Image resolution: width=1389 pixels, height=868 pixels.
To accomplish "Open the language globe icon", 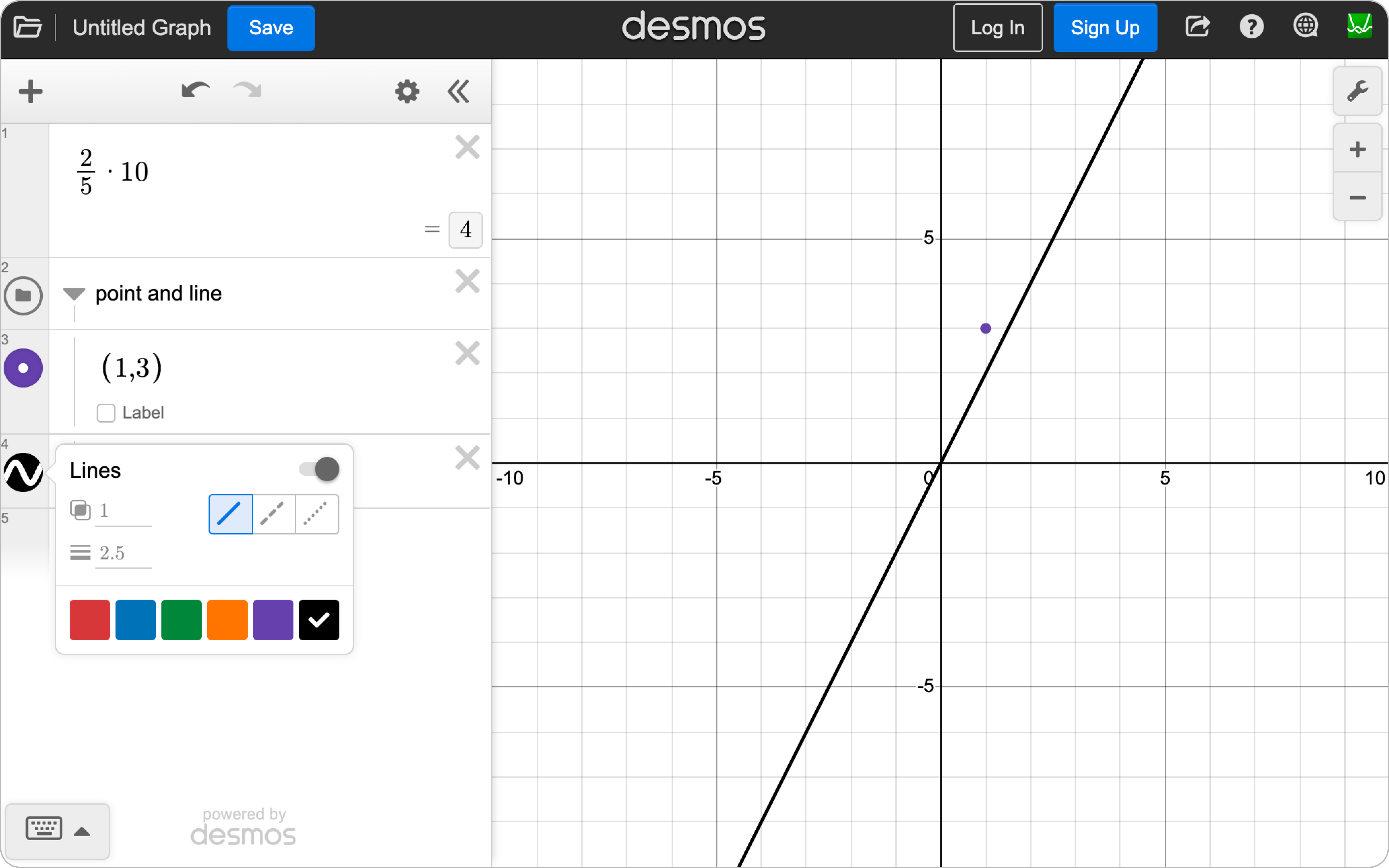I will pos(1305,26).
